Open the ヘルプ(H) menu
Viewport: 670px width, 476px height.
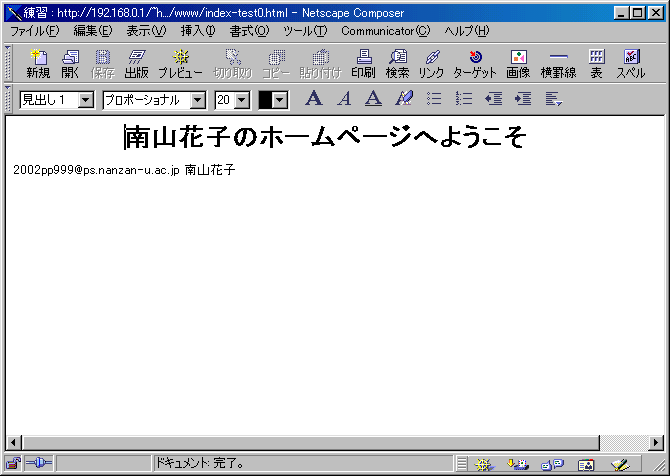click(467, 31)
